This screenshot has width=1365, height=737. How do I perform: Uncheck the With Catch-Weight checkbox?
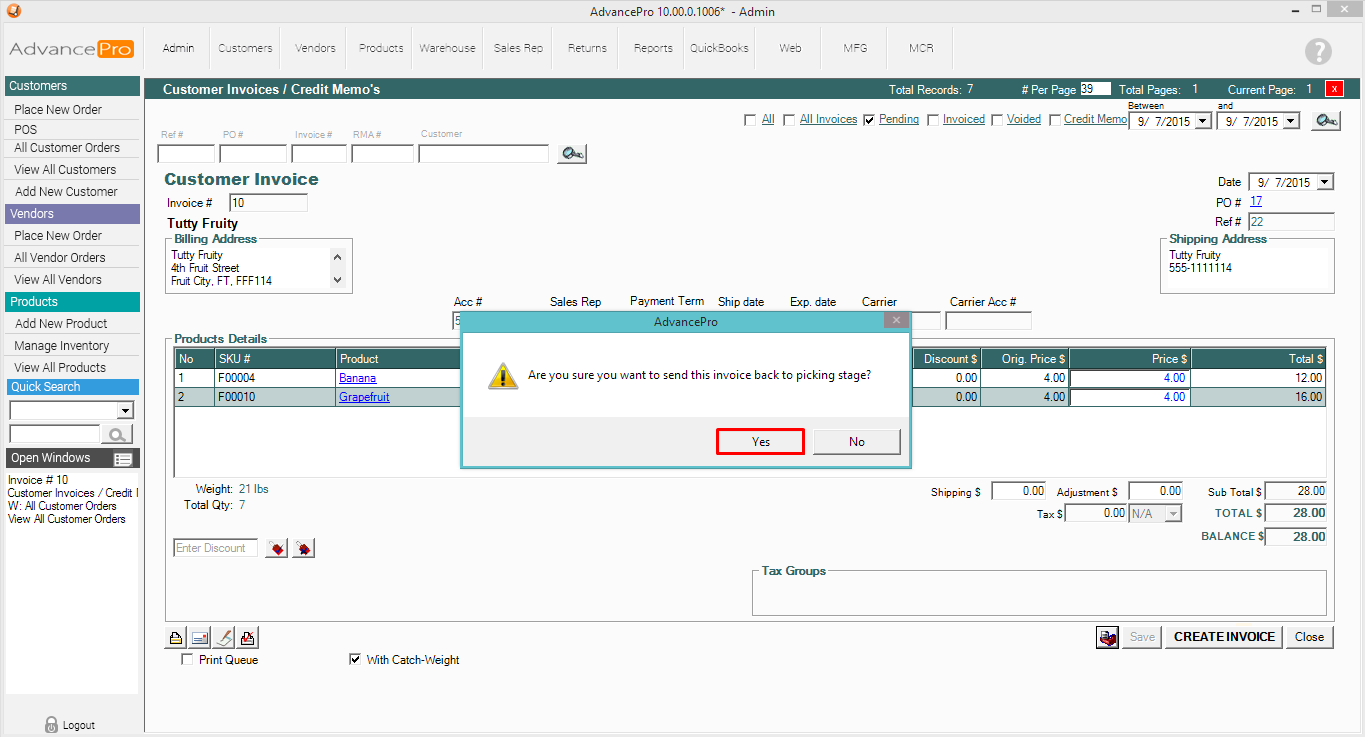pos(355,660)
